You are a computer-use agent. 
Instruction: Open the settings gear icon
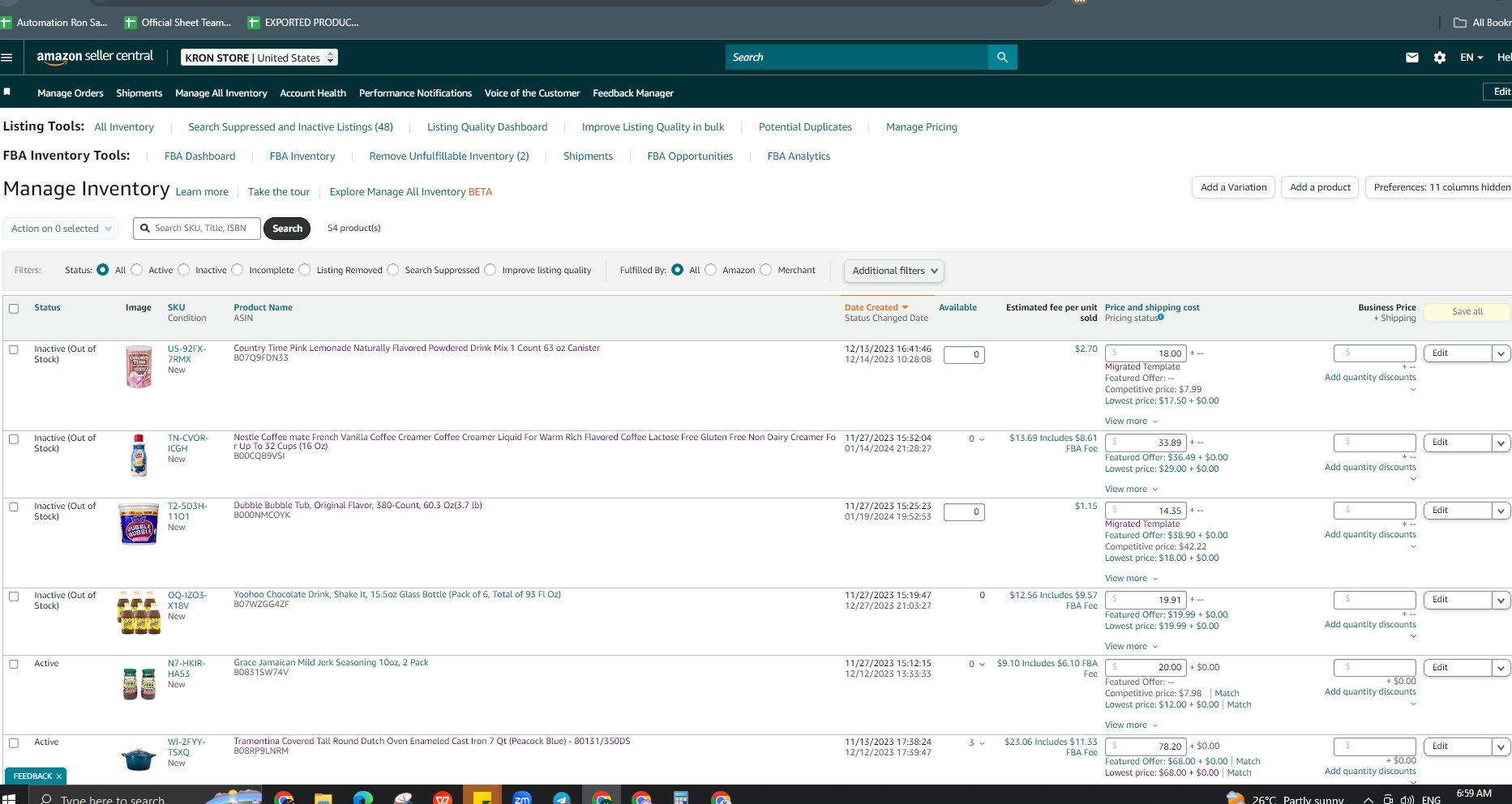[1440, 58]
